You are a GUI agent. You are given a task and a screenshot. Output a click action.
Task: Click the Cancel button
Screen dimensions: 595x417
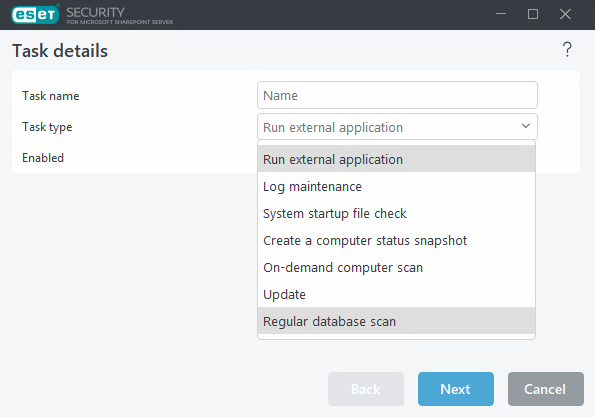click(x=545, y=389)
